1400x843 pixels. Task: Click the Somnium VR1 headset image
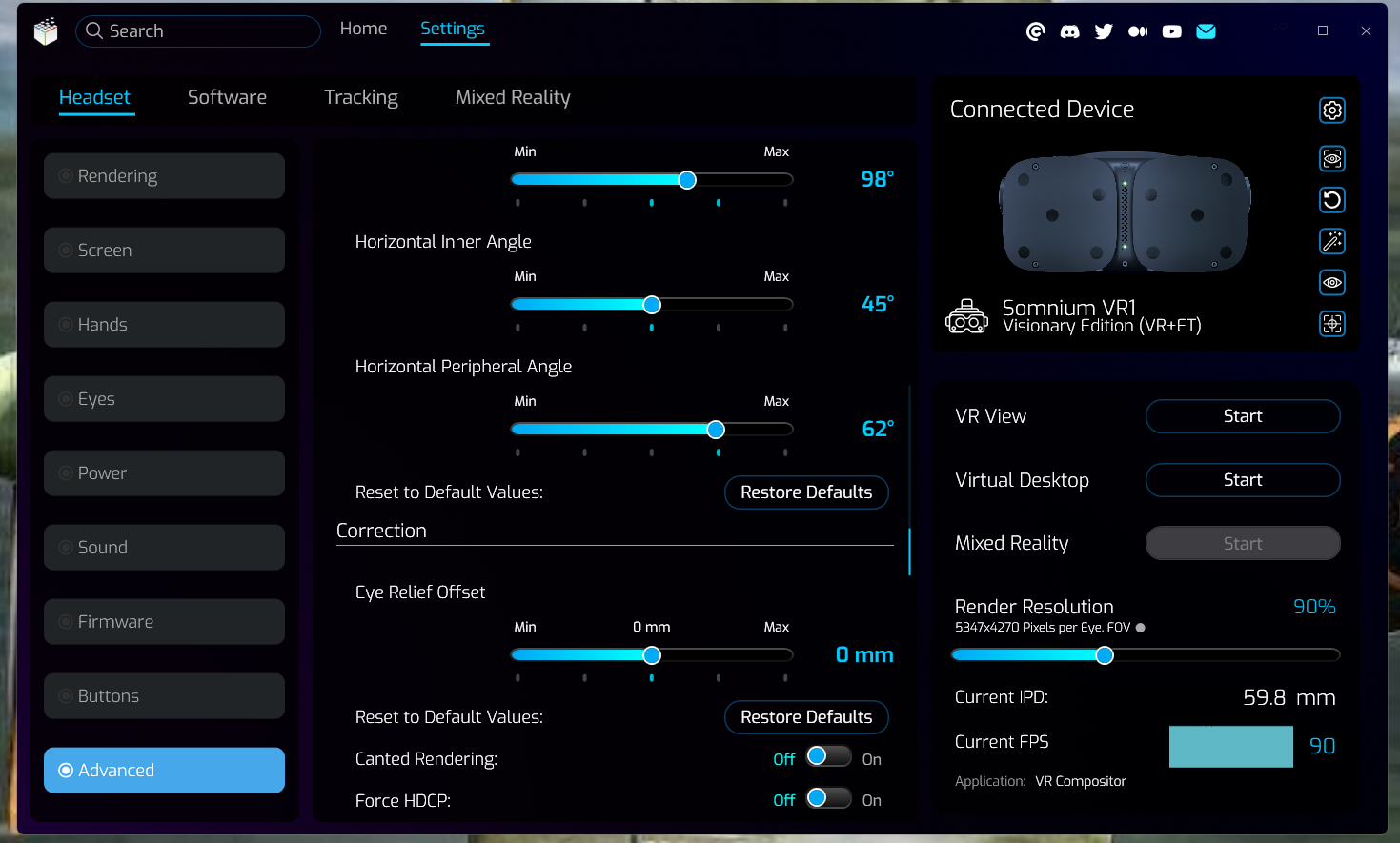1125,212
